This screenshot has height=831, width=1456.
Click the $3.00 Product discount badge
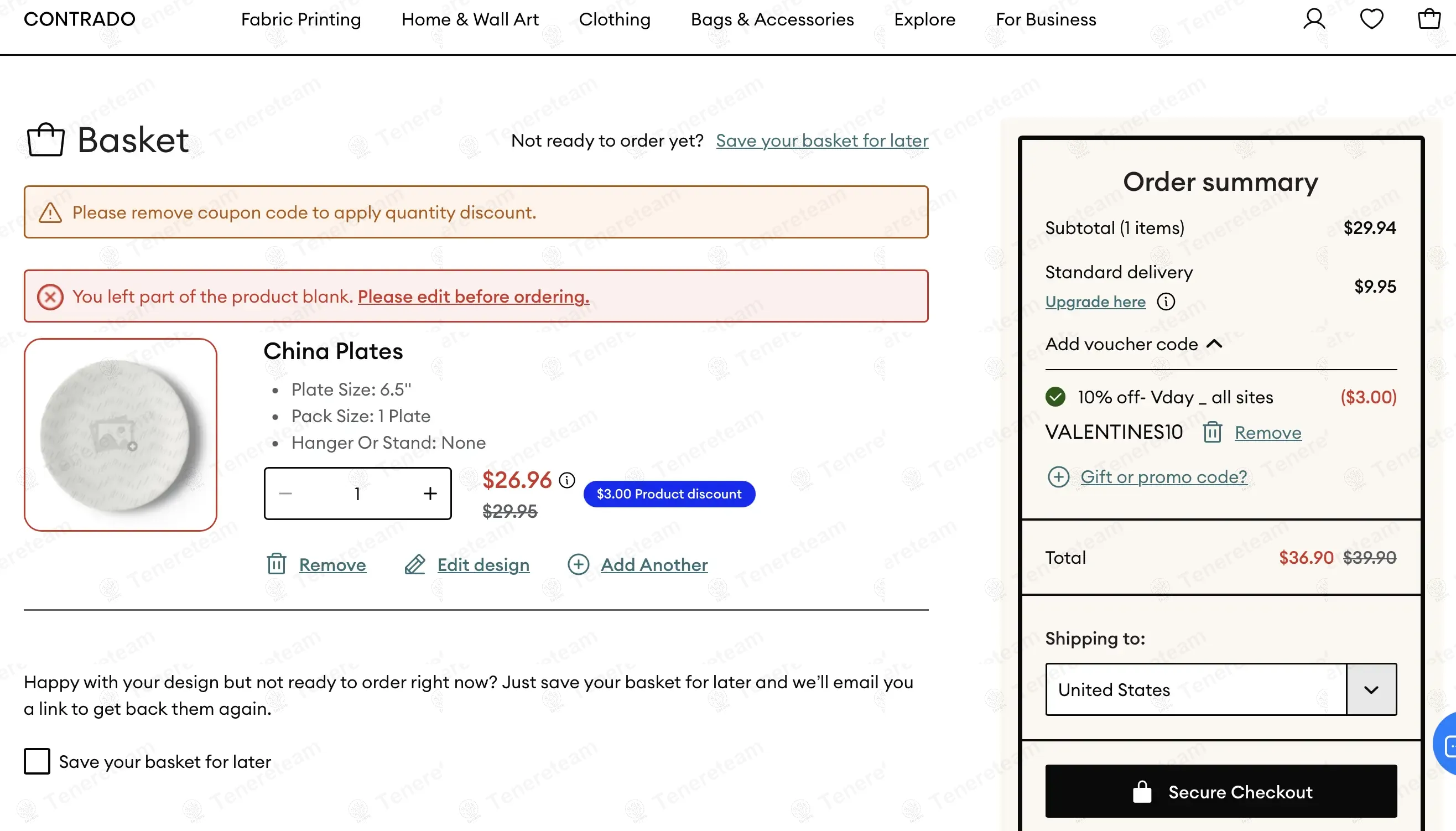(x=669, y=494)
